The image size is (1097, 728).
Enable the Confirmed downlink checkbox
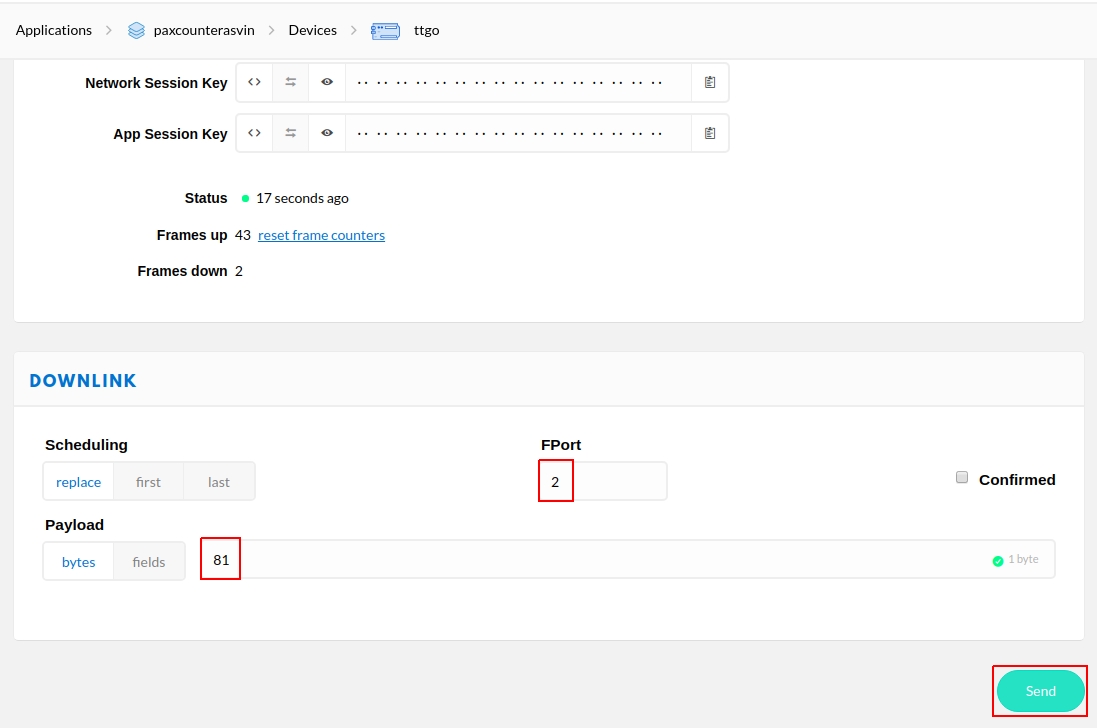[962, 478]
